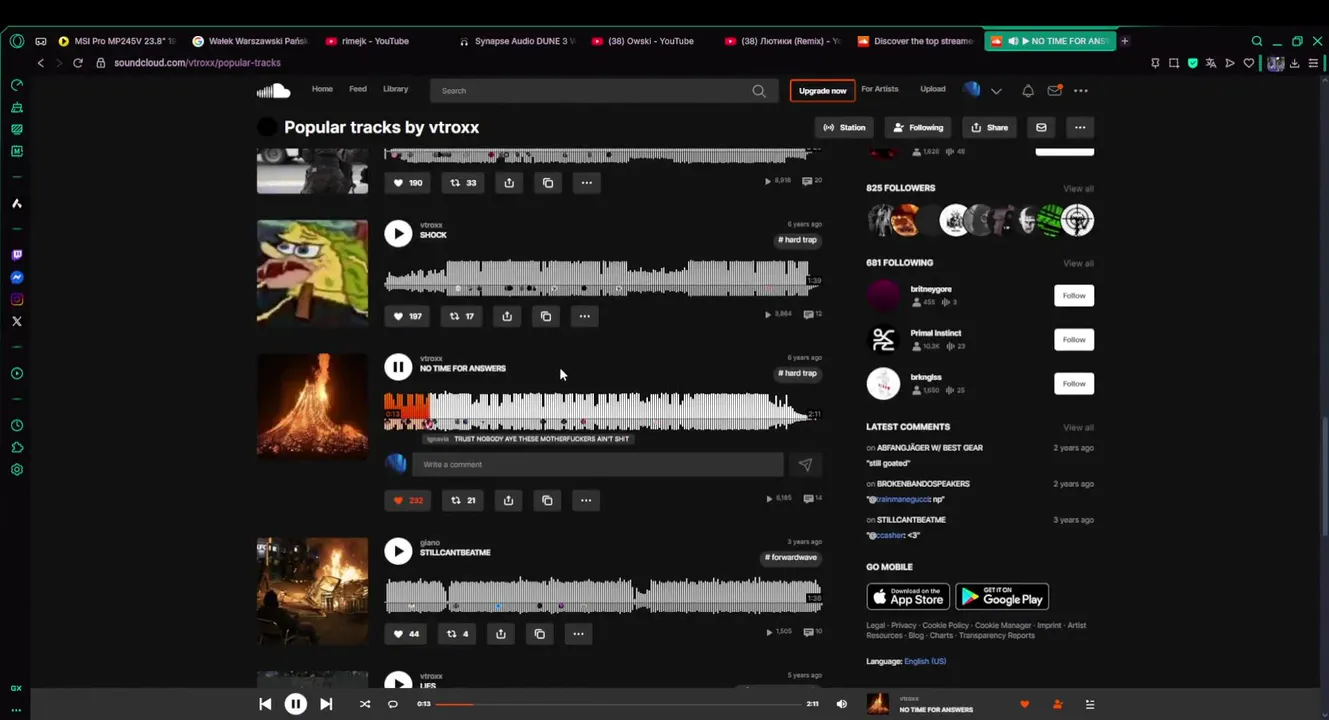
Task: Go to Home in SoundCloud nav
Action: (322, 89)
